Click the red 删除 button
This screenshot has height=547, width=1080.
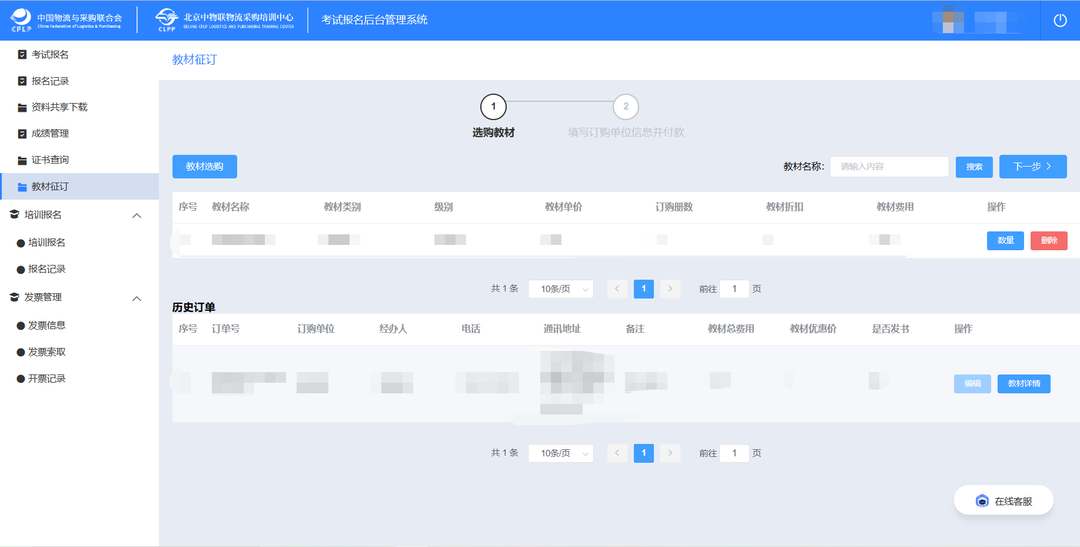point(1049,240)
